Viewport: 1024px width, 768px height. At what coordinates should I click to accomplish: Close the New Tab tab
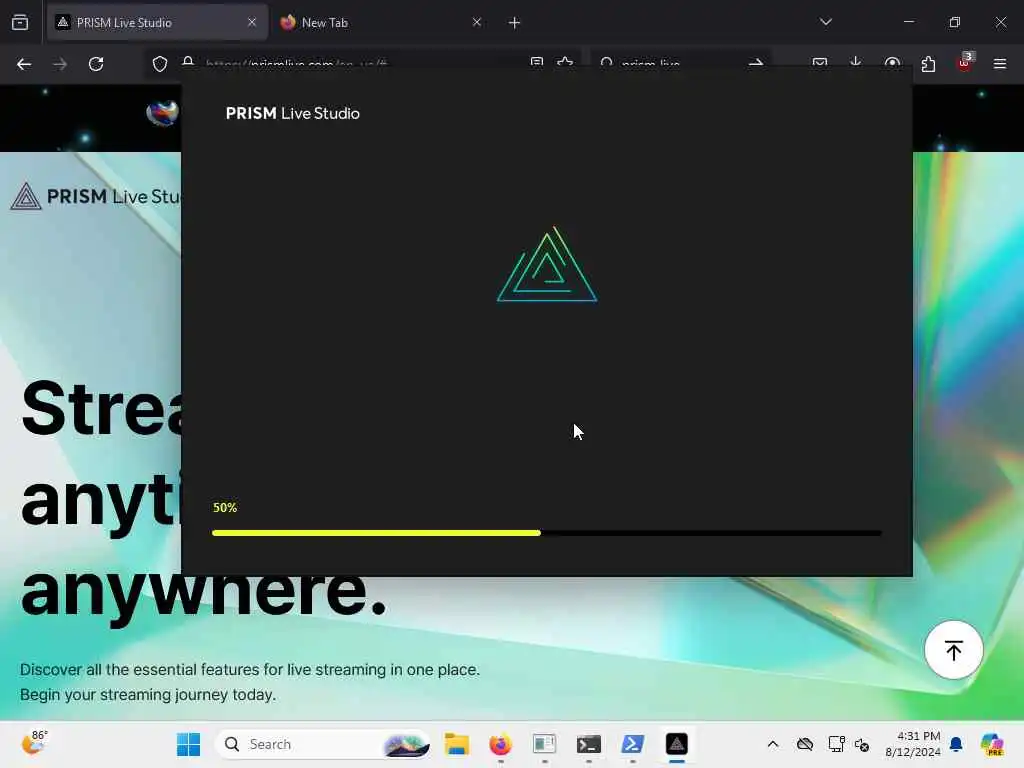pos(477,22)
